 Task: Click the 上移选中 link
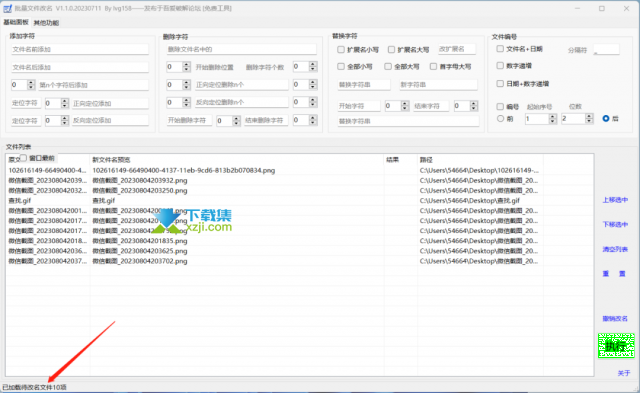(615, 200)
